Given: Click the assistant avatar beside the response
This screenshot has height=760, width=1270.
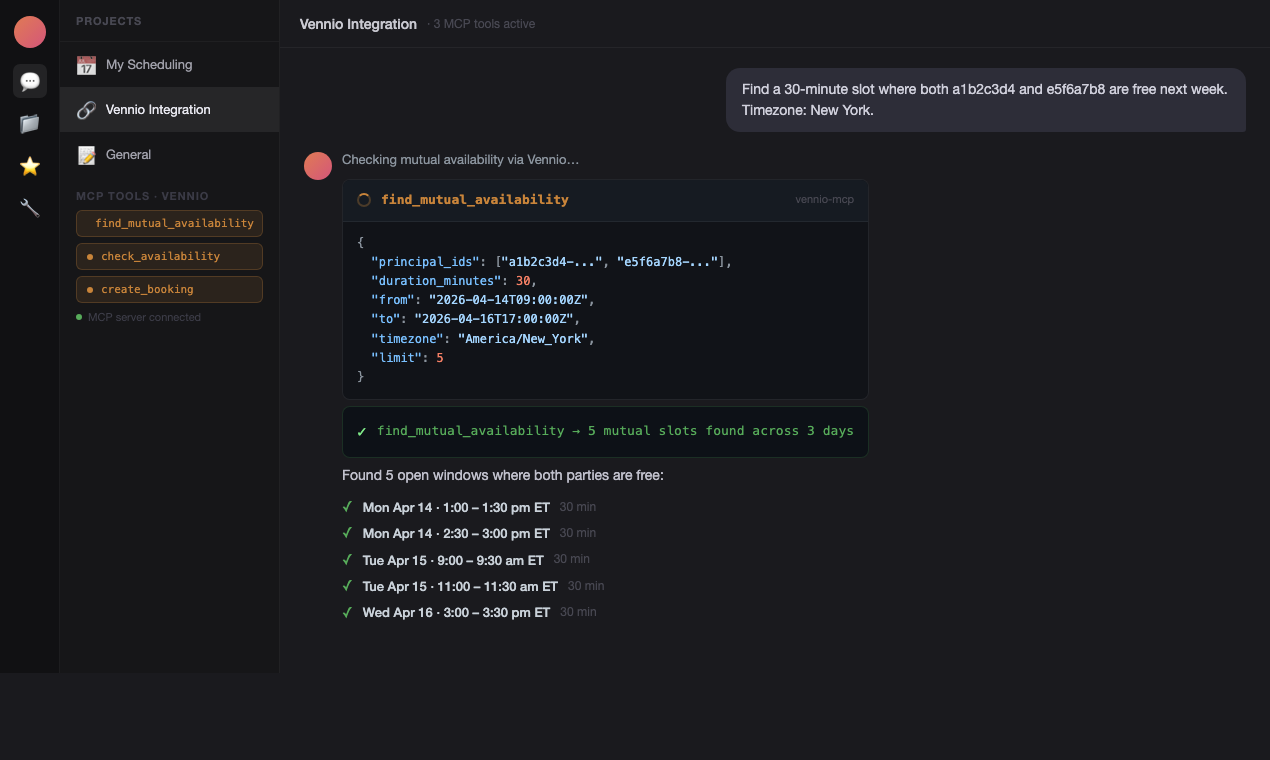Looking at the screenshot, I should (318, 166).
